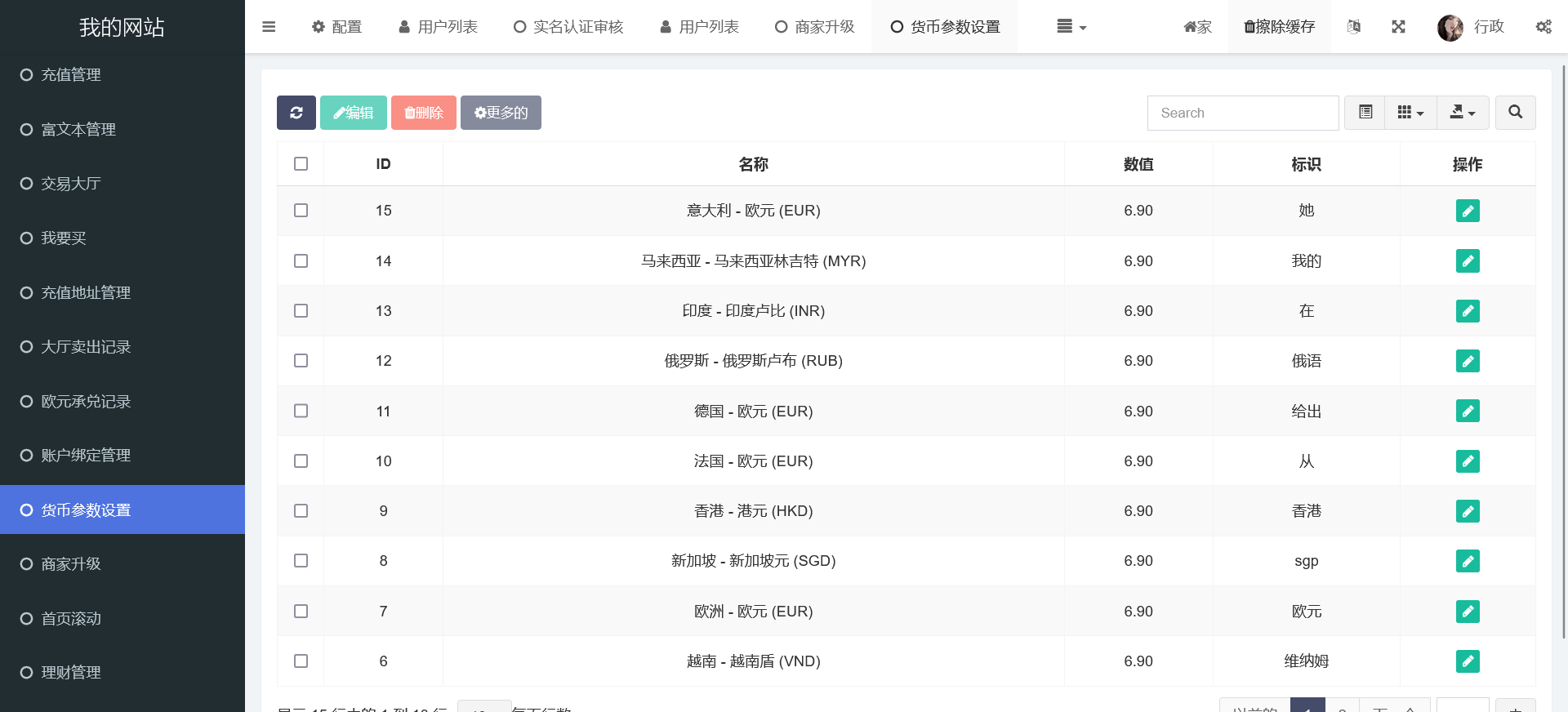Click the hamburger sidebar toggle icon
The height and width of the screenshot is (712, 1568).
pyautogui.click(x=269, y=27)
